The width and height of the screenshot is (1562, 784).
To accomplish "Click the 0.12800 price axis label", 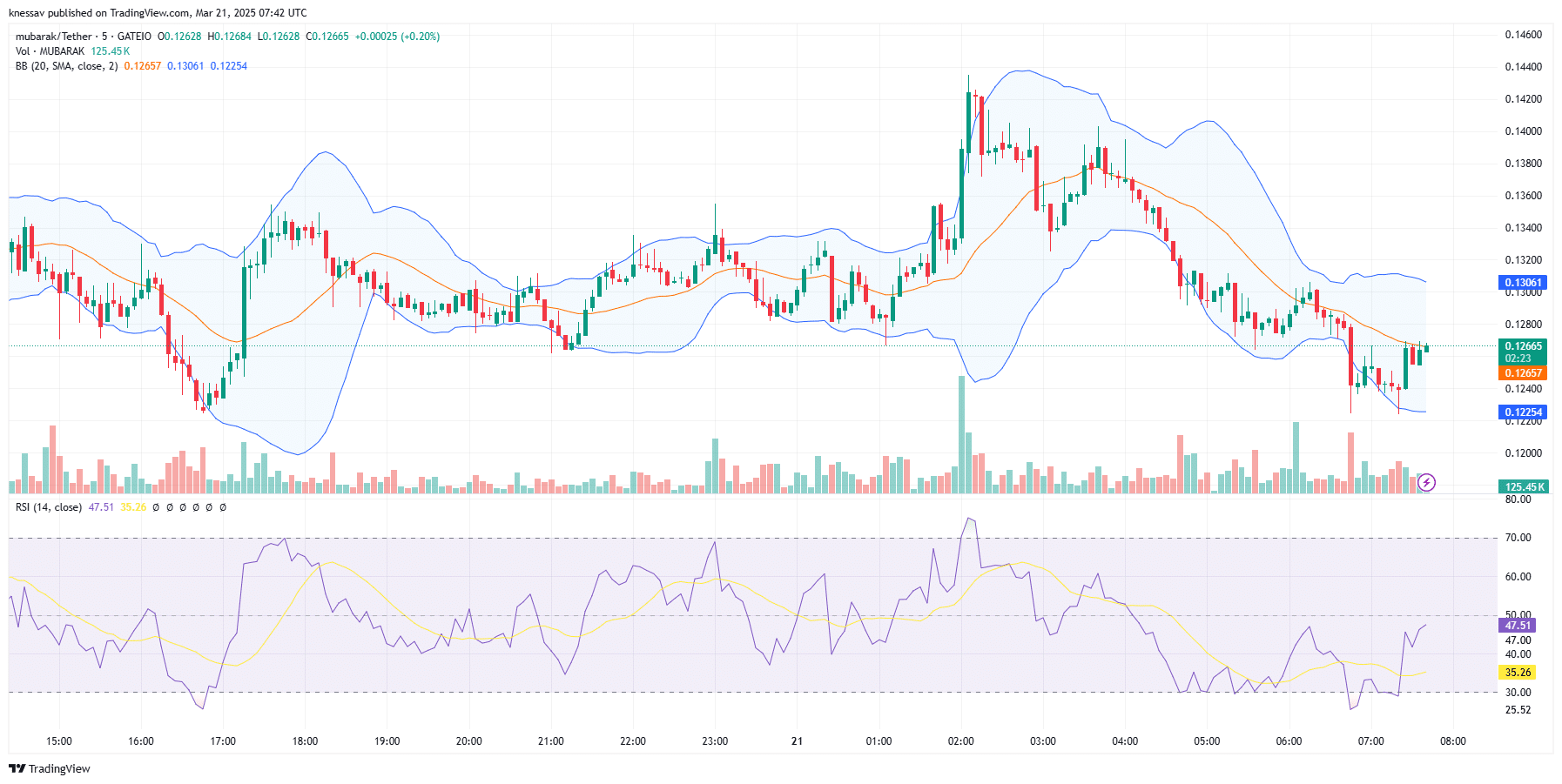I will pyautogui.click(x=1523, y=325).
